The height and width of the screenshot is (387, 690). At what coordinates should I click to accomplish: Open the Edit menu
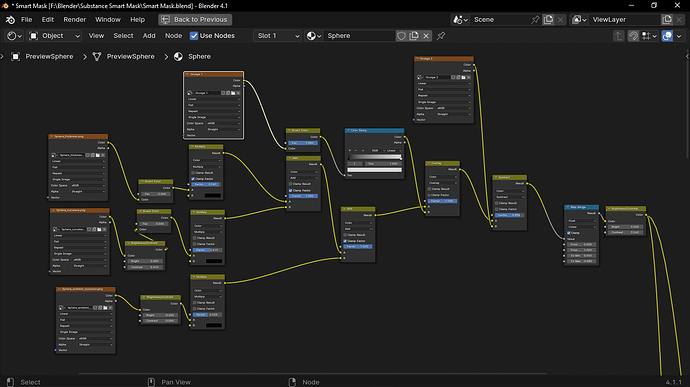pos(48,20)
